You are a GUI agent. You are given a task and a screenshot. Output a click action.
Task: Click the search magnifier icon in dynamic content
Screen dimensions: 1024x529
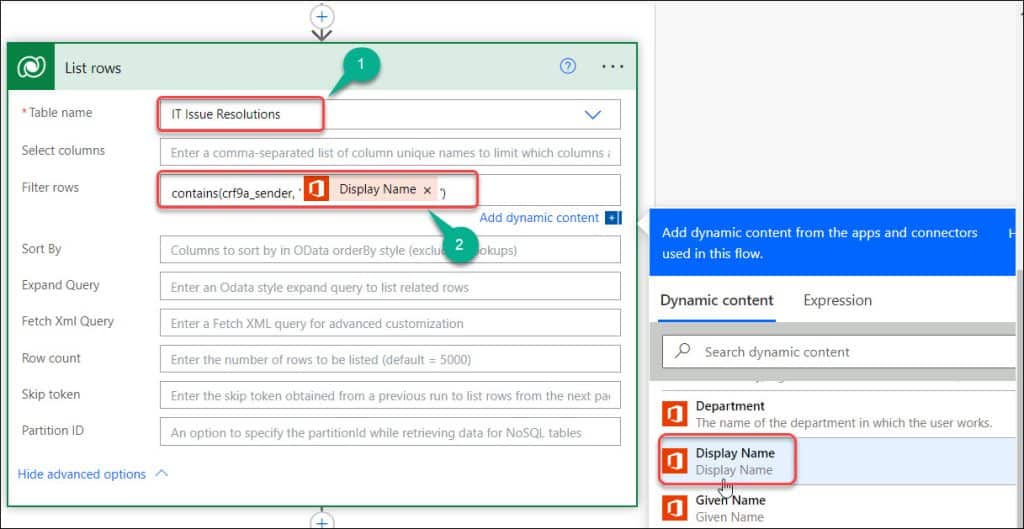(682, 351)
